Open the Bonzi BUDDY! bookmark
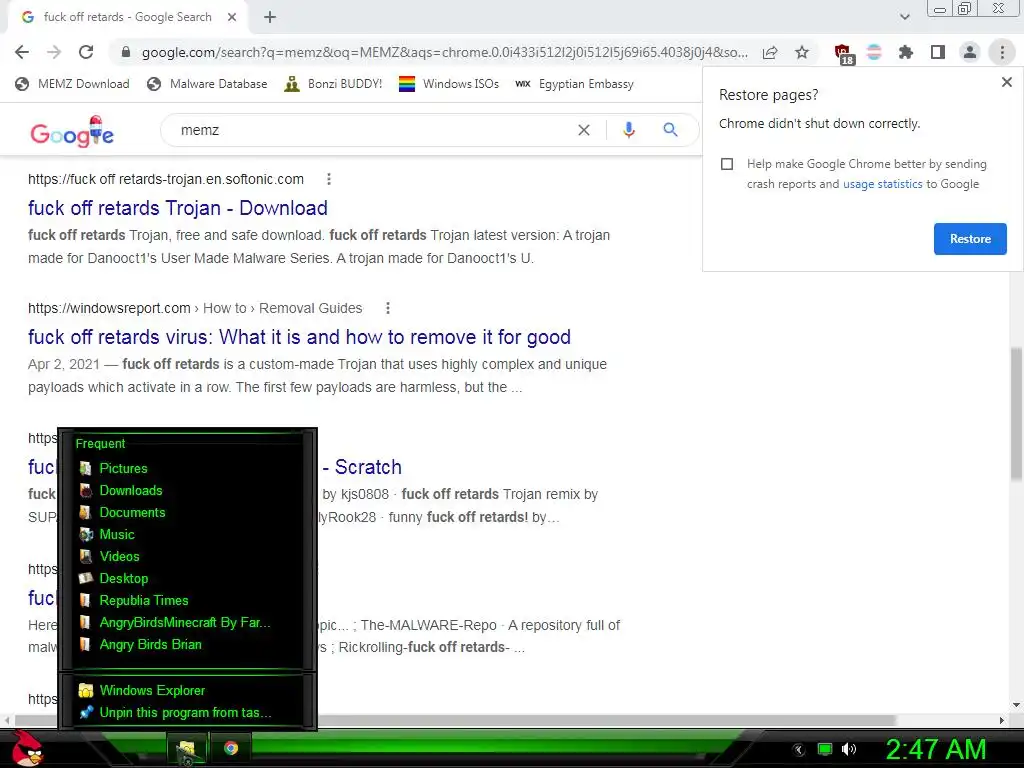1024x768 pixels. coord(333,84)
